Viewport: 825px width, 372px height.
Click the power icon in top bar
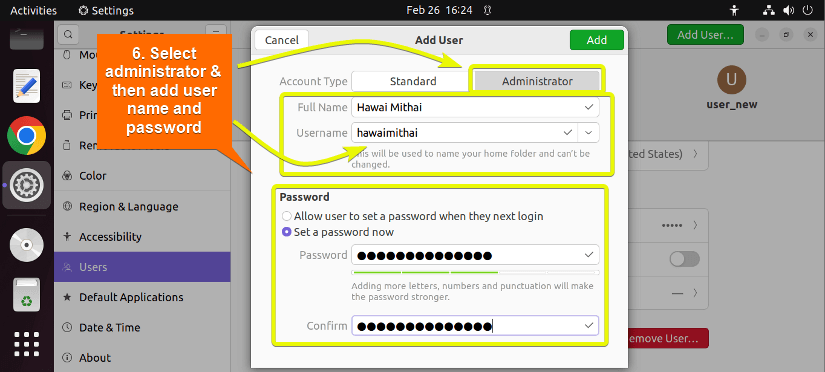pos(807,10)
